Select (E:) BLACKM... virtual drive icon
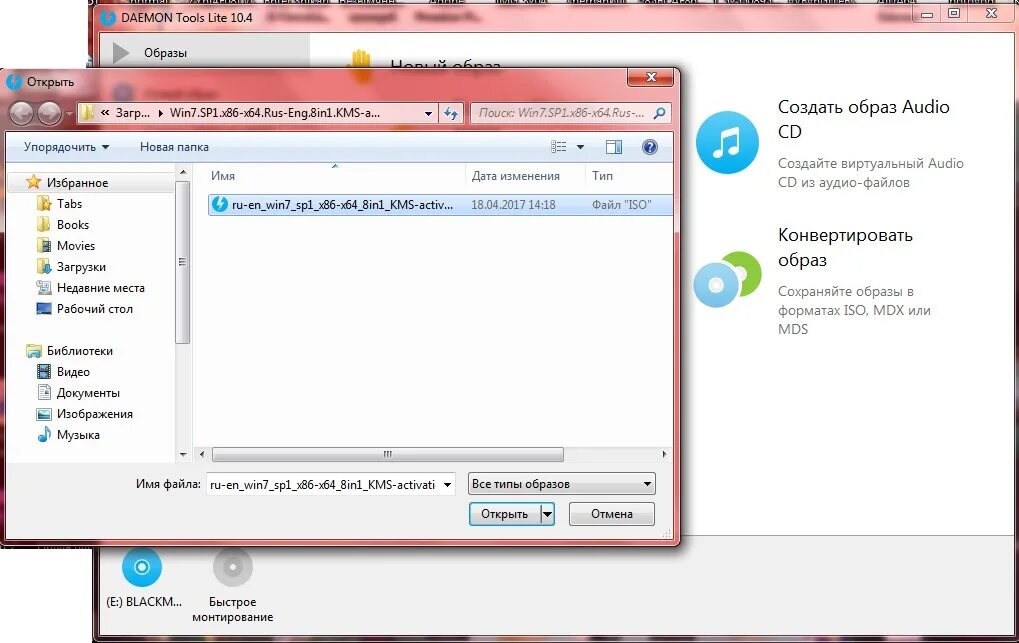1019x643 pixels. coord(142,567)
